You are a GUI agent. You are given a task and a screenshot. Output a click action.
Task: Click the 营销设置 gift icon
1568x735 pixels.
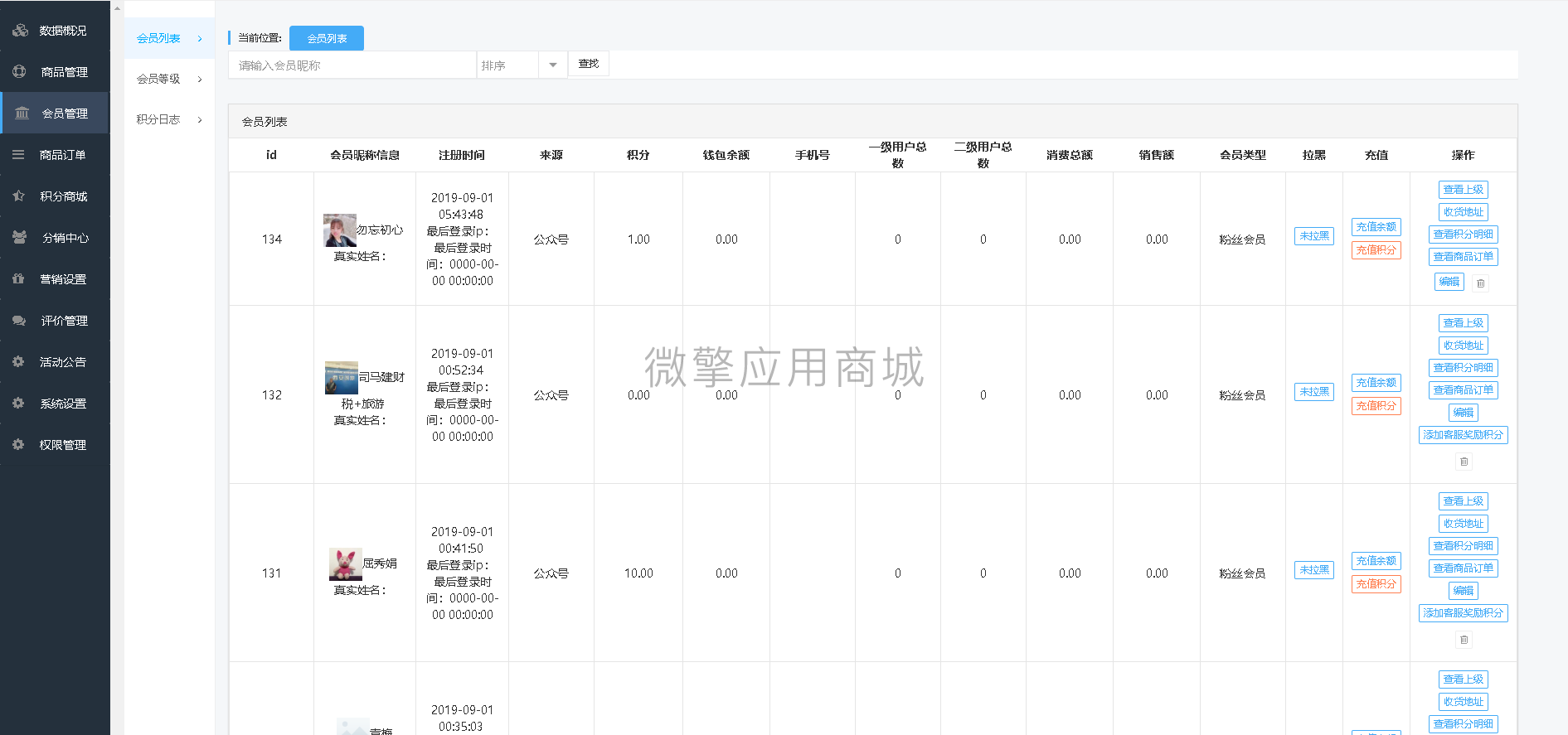18,279
